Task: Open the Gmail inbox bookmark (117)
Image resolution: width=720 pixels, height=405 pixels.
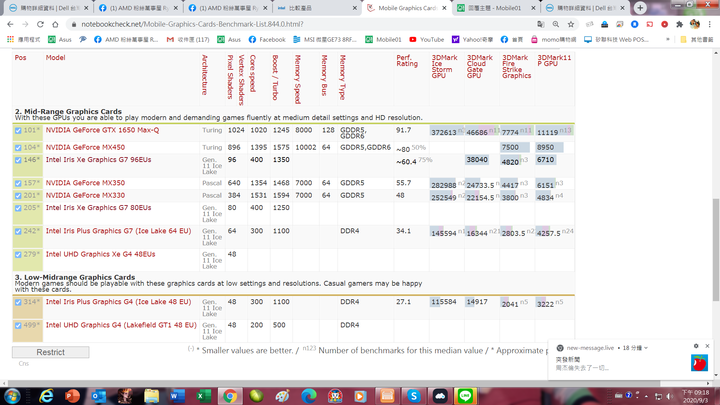Action: tap(188, 39)
